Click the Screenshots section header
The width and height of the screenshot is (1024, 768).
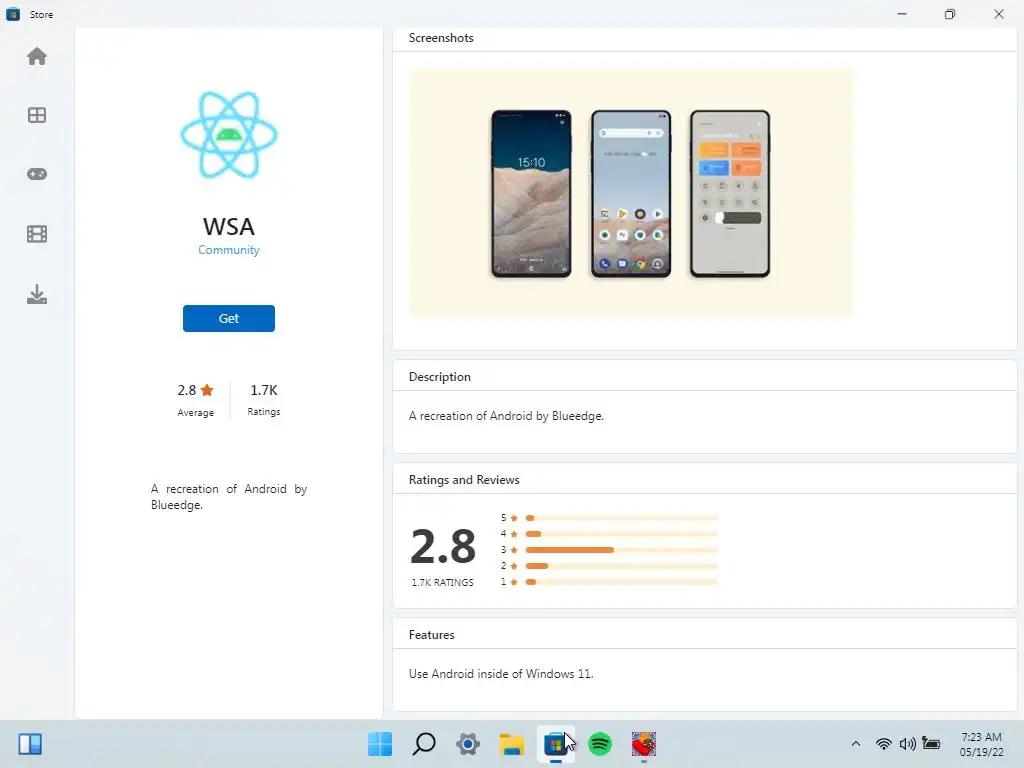[441, 38]
